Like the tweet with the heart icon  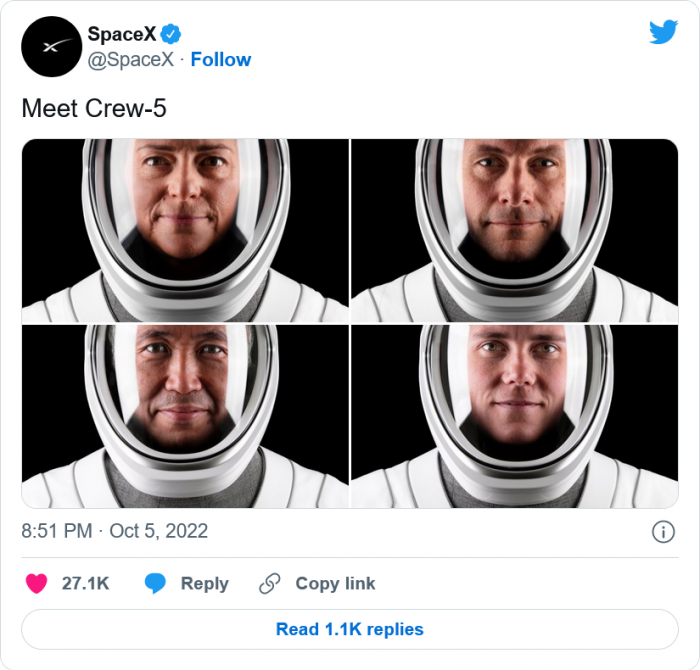click(x=36, y=584)
